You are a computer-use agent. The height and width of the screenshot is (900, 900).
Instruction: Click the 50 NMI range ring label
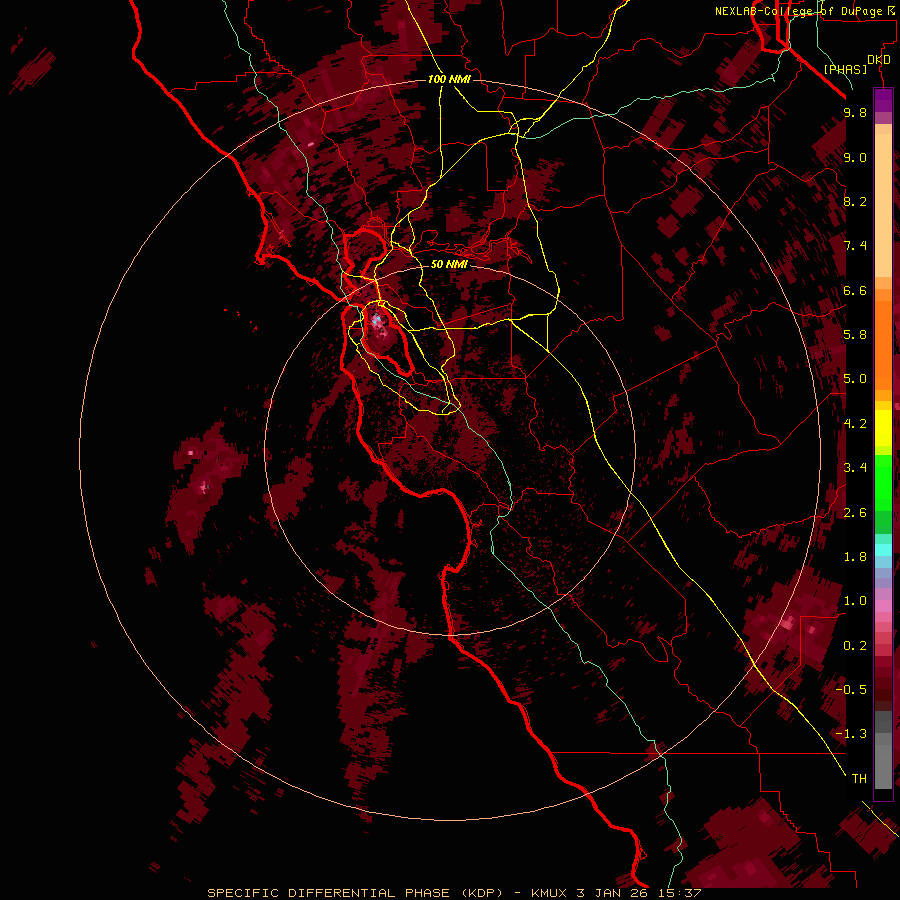[x=449, y=264]
